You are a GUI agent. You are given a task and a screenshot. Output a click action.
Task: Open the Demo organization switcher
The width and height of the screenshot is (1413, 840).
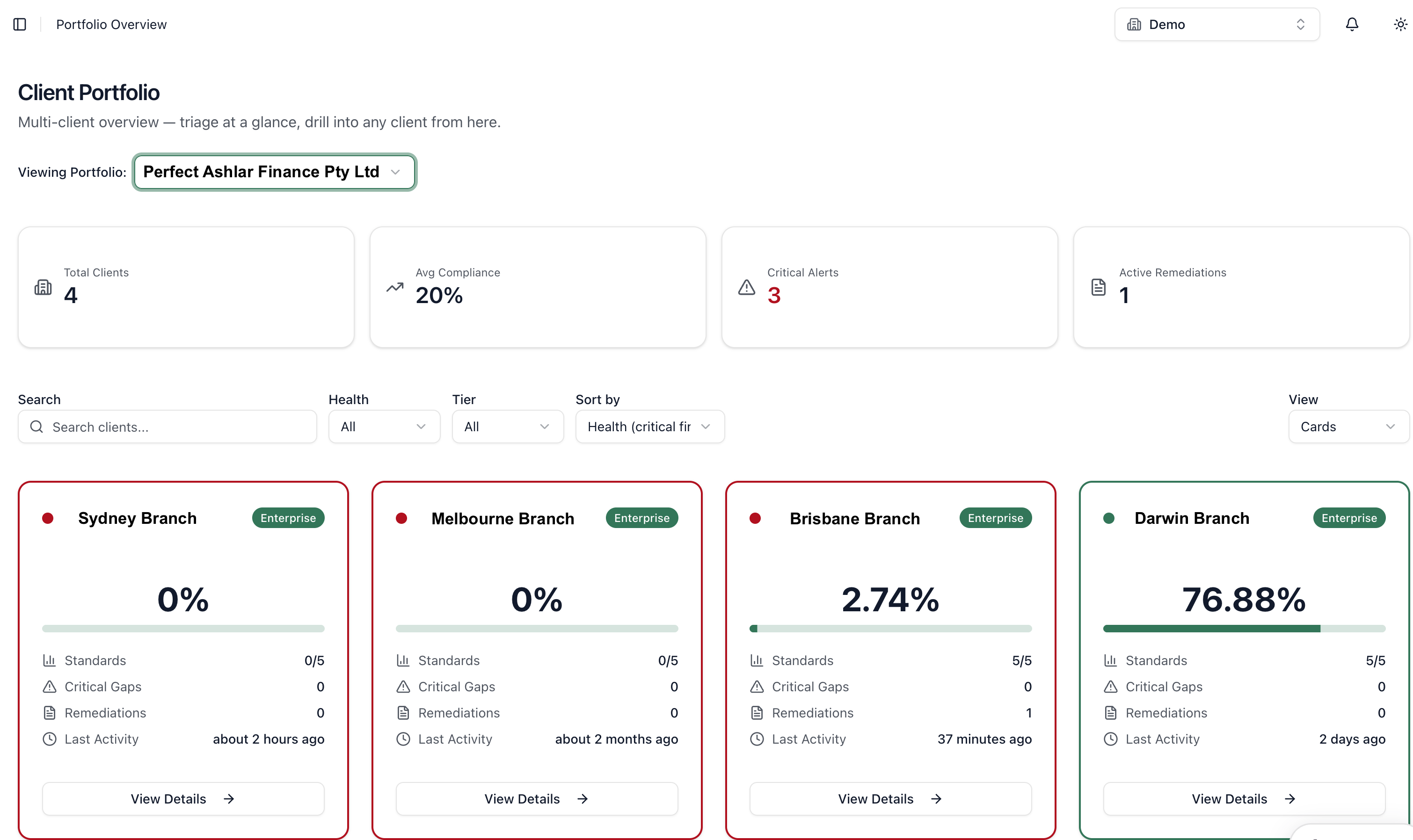1216,24
